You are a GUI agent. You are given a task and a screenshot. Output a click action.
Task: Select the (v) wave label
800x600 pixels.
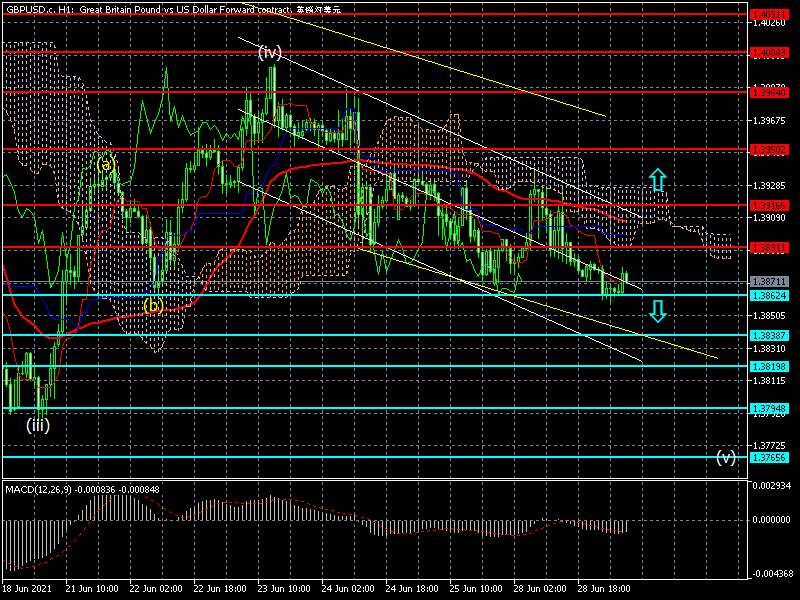727,457
